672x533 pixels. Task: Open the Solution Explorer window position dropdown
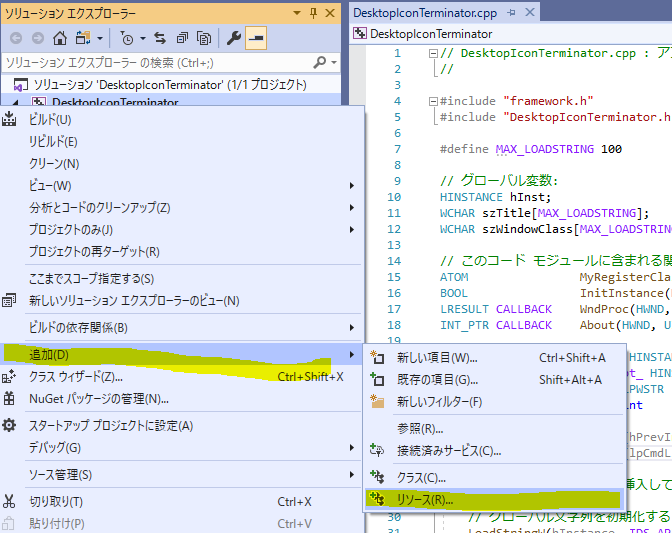pos(297,13)
